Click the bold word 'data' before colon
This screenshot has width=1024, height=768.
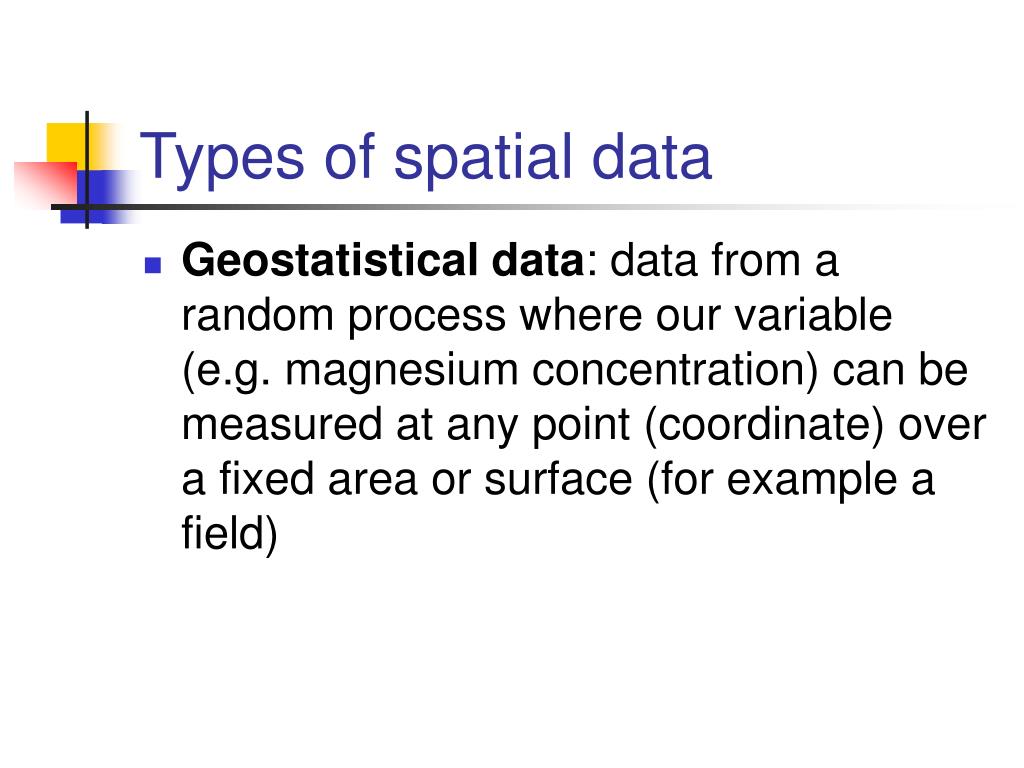click(537, 260)
